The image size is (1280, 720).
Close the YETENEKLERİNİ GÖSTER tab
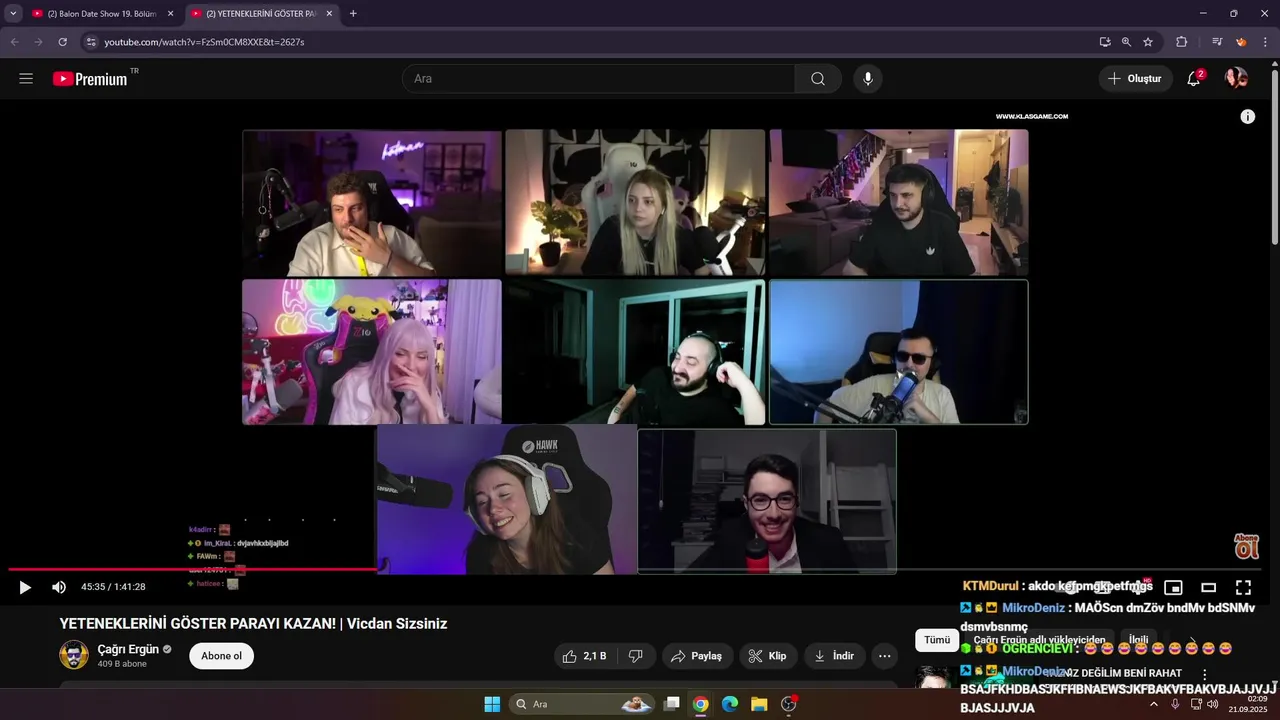[x=329, y=14]
